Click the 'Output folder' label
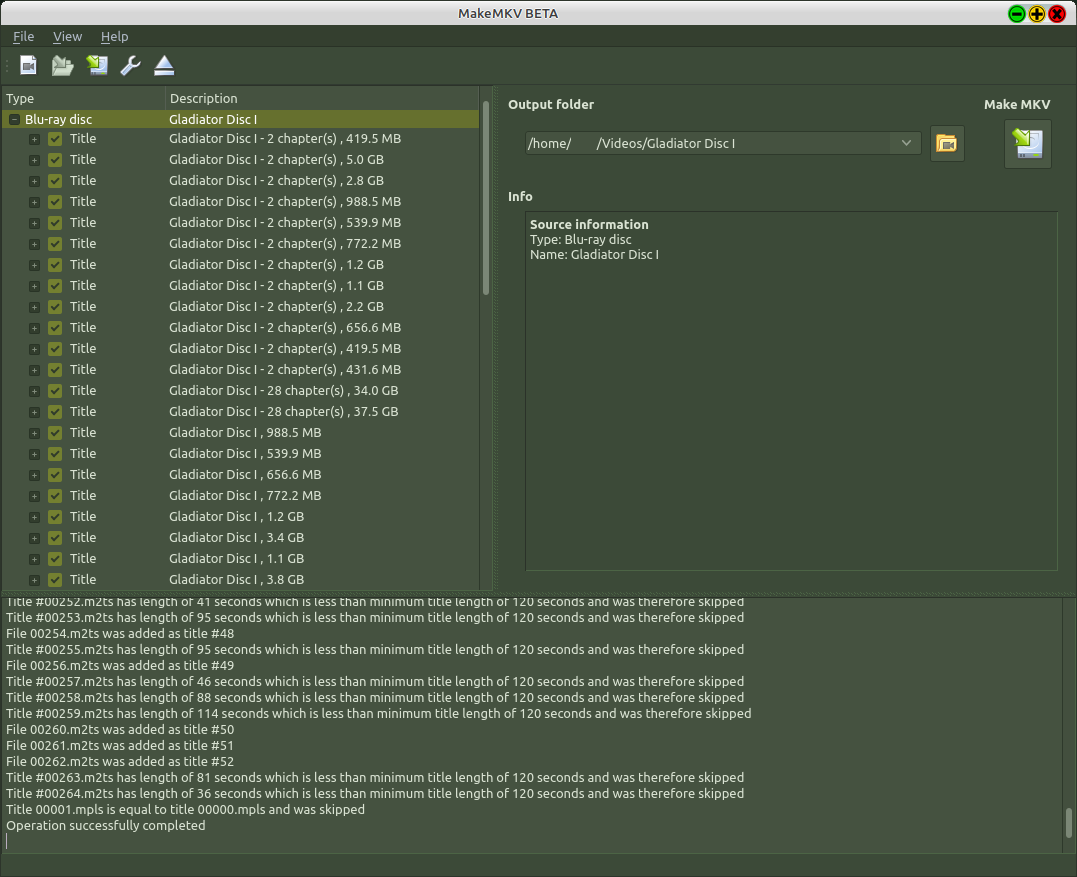This screenshot has width=1077, height=877. (551, 104)
